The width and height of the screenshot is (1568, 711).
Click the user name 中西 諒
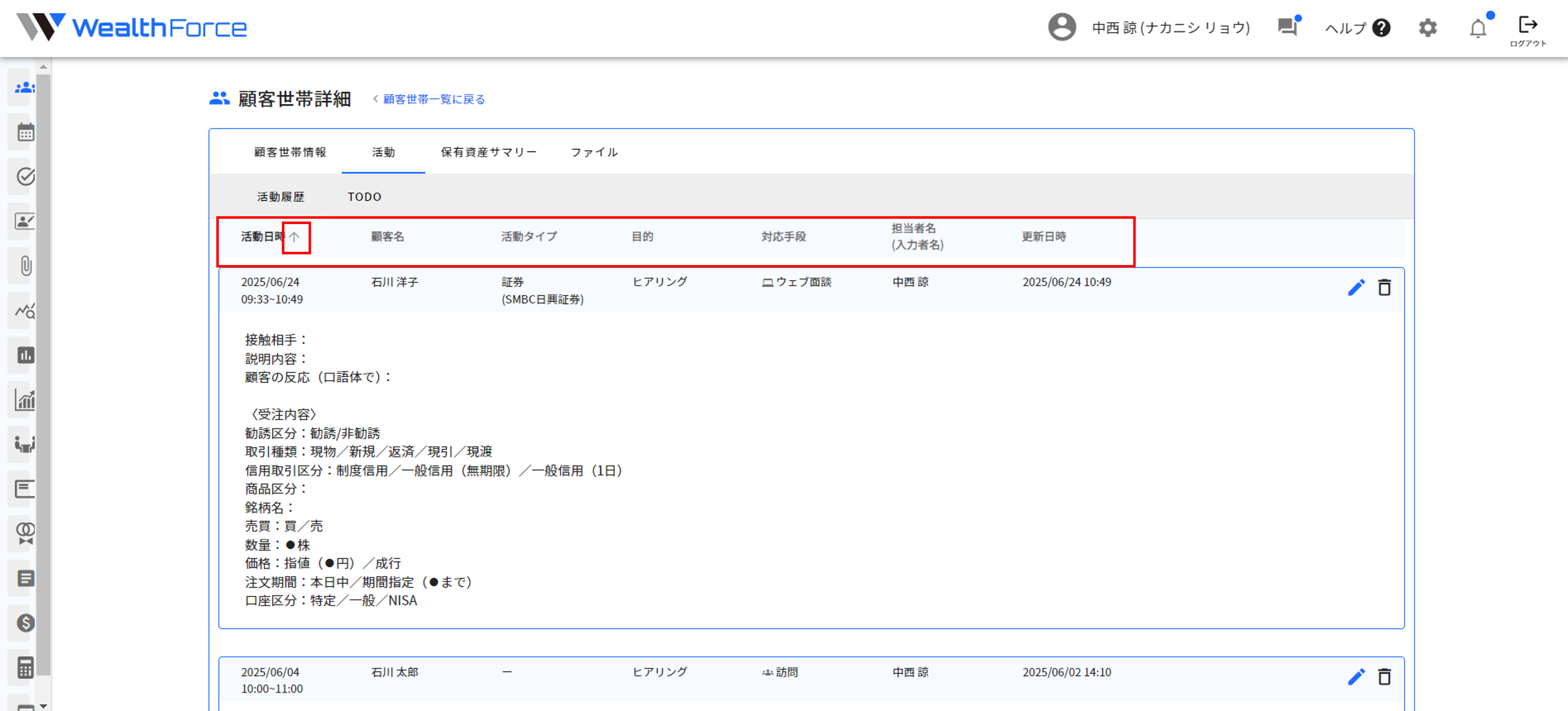click(1171, 28)
